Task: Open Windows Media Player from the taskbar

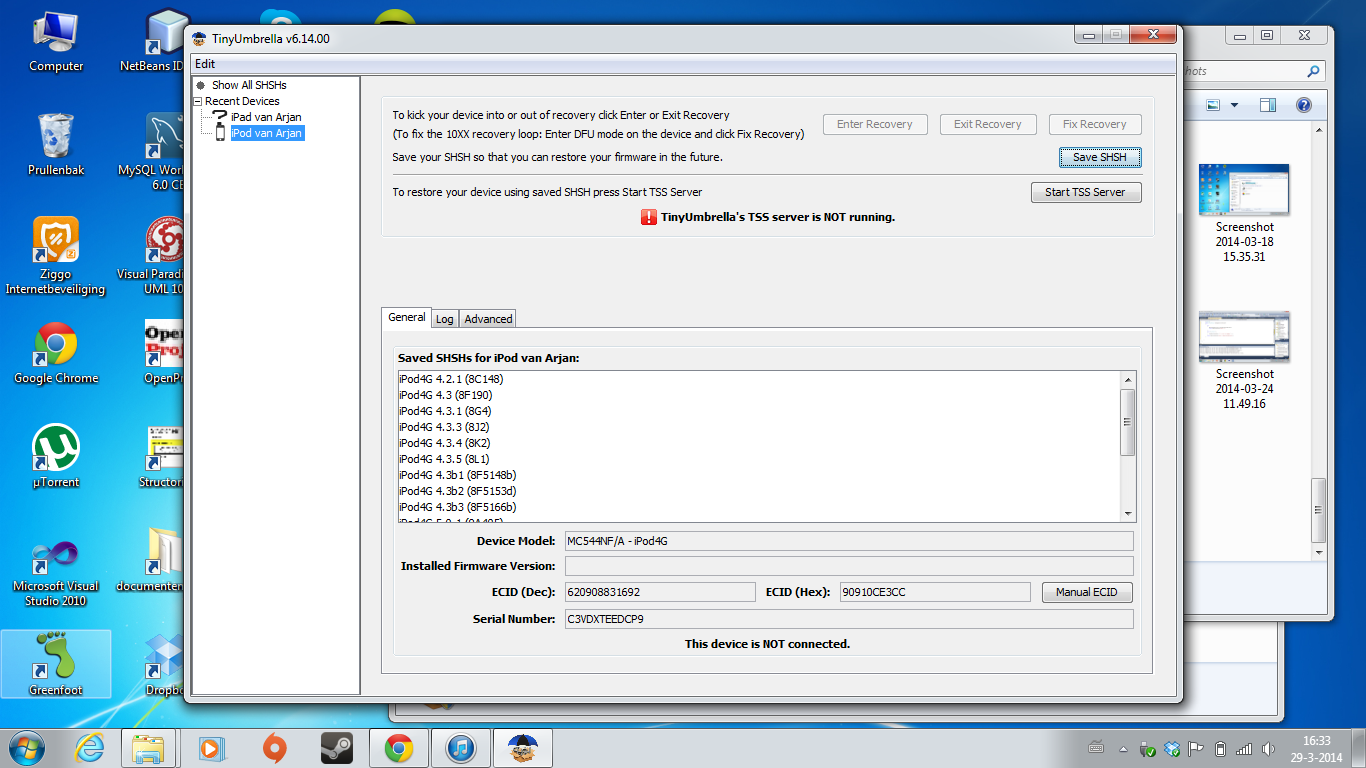Action: pyautogui.click(x=210, y=747)
